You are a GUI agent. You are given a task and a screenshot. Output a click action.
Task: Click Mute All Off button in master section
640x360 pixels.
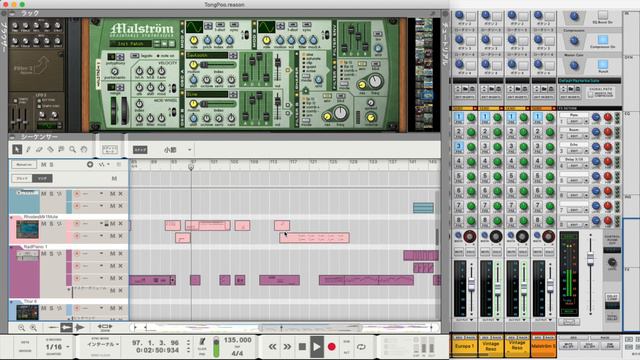pyautogui.click(x=568, y=346)
